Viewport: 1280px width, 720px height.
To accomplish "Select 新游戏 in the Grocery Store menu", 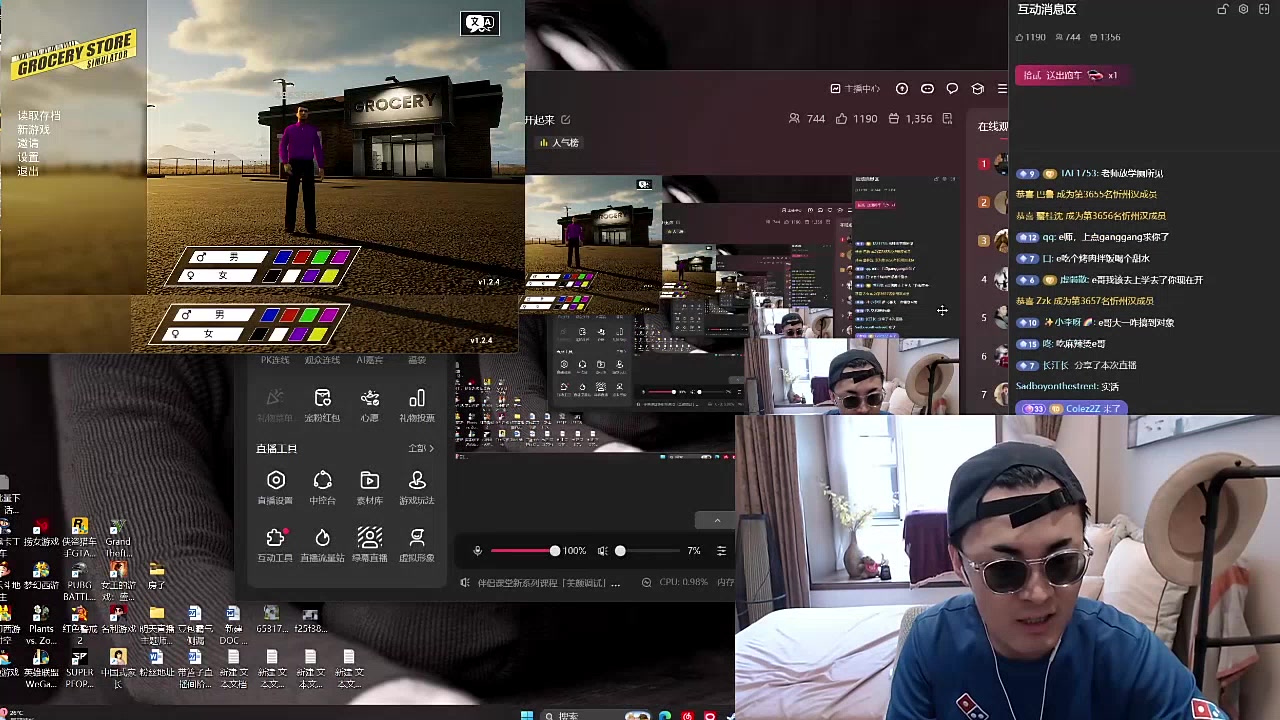I will tap(33, 130).
